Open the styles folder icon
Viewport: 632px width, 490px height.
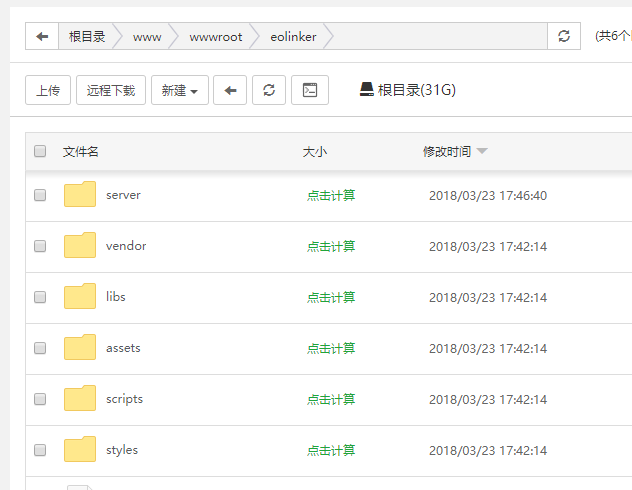pyautogui.click(x=80, y=449)
